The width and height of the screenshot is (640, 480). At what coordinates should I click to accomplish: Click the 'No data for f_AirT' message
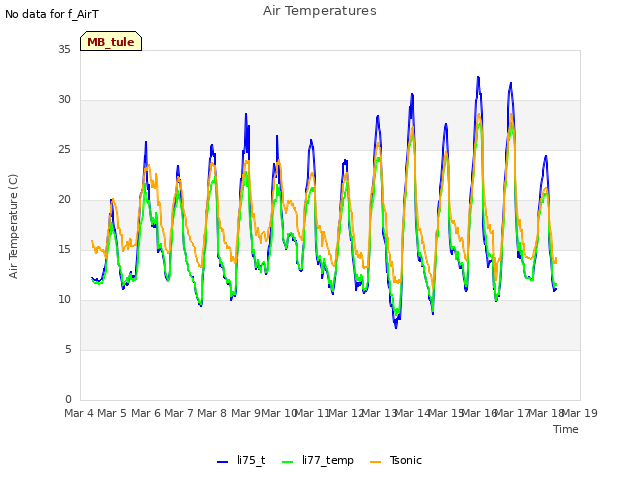coord(52,14)
